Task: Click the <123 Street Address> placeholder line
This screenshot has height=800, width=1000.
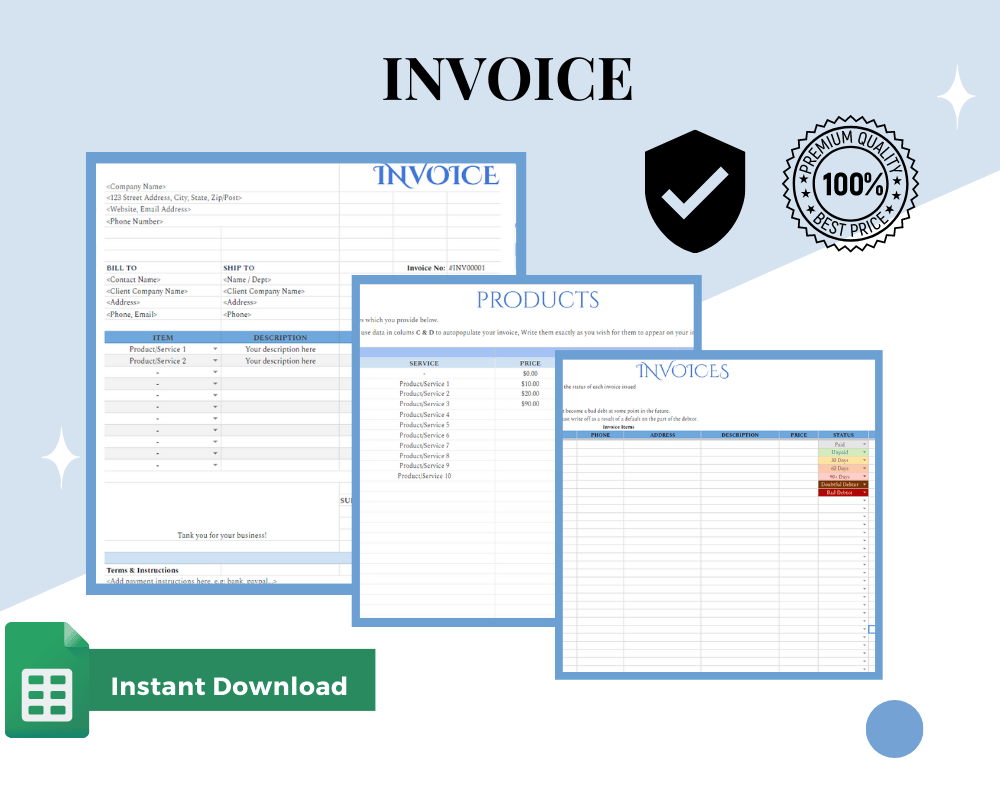Action: coord(173,198)
